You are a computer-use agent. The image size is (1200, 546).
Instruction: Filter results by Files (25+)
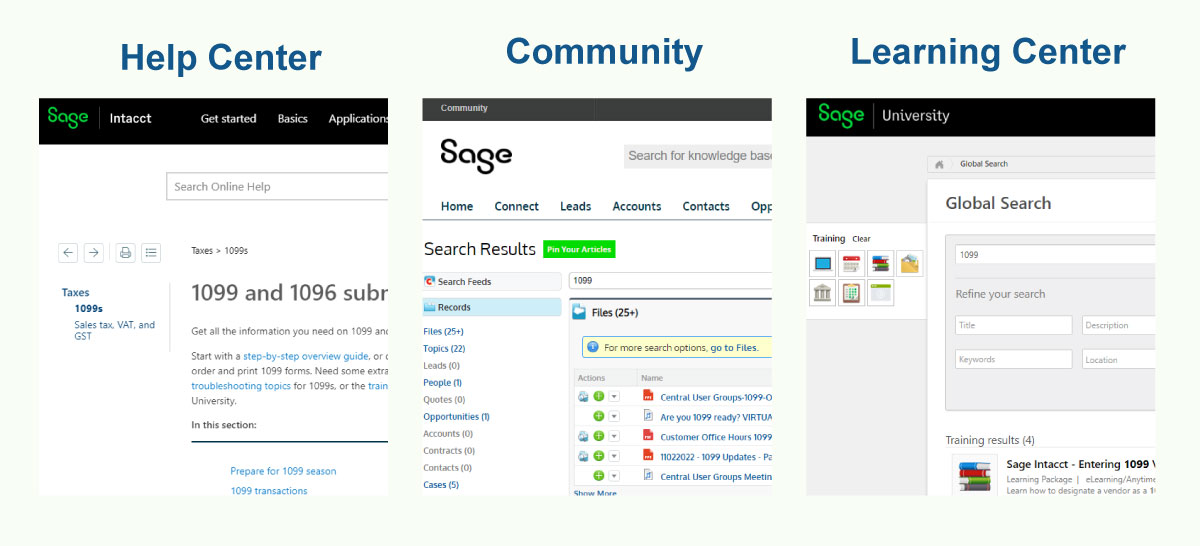coord(443,331)
